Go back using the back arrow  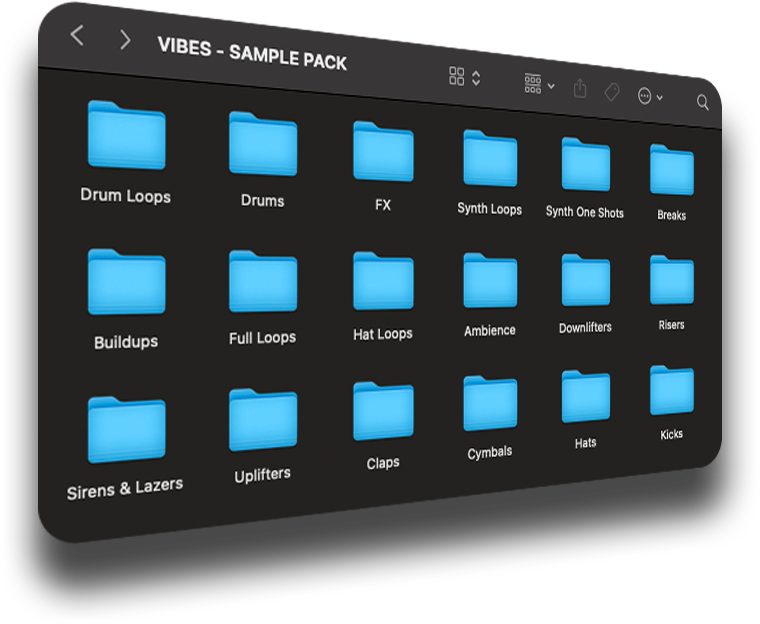pyautogui.click(x=77, y=36)
